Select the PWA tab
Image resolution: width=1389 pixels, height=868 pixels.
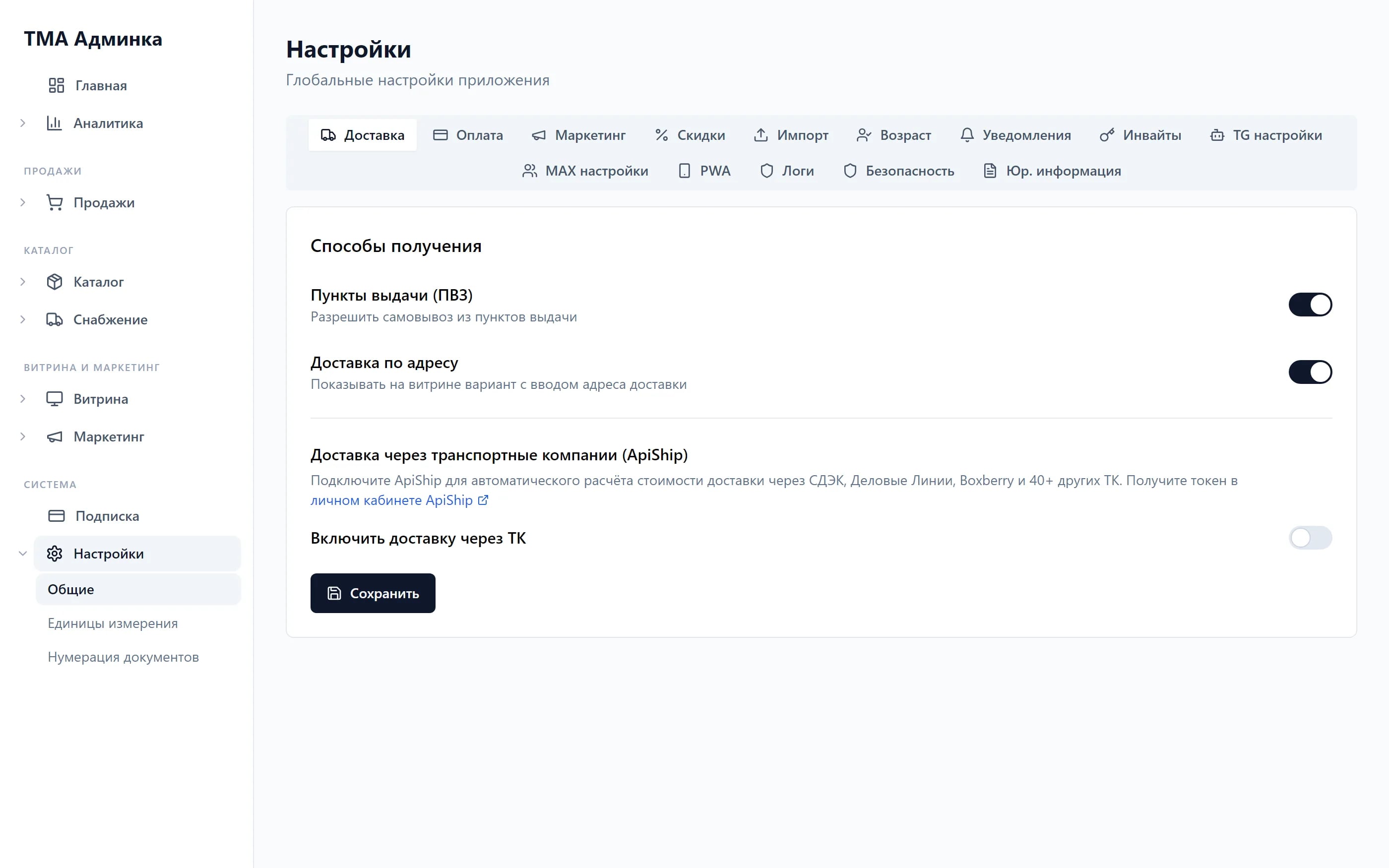point(704,171)
